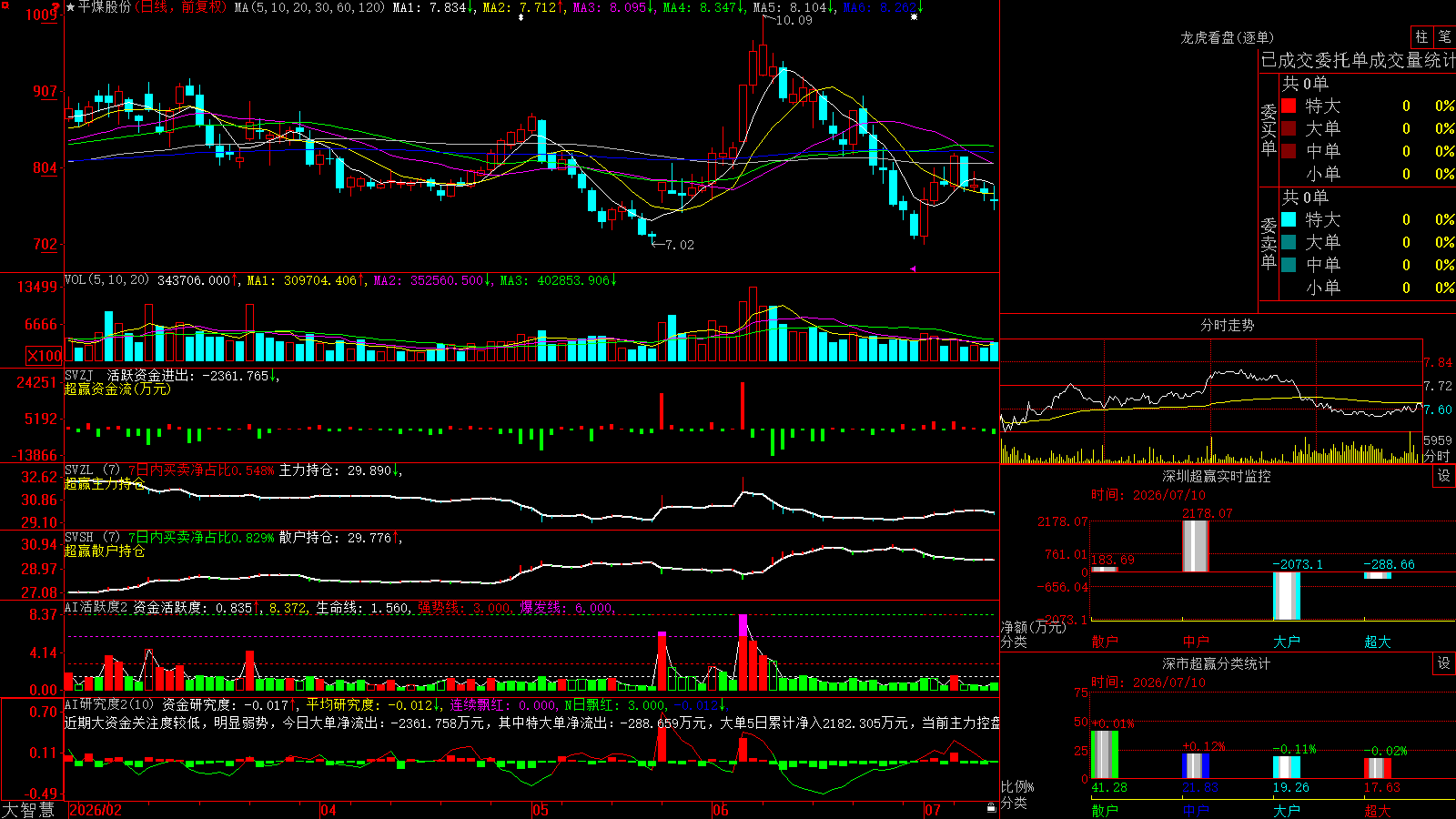Click dark red 大单 buy-order square
The width and height of the screenshot is (1456, 819).
1289,128
